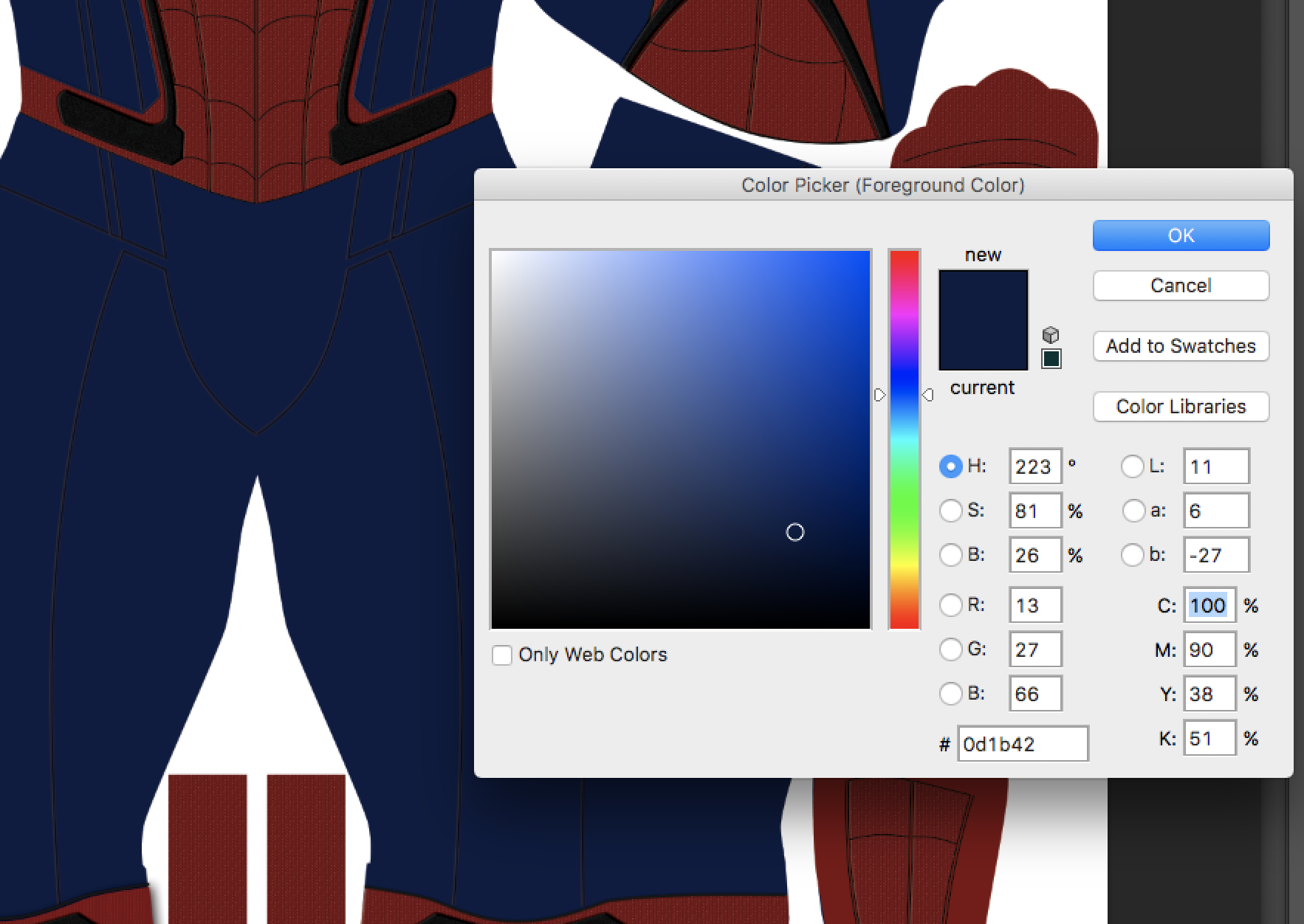Click the Color Picker (Foreground Color) title bar
The width and height of the screenshot is (1304, 924).
tap(883, 185)
